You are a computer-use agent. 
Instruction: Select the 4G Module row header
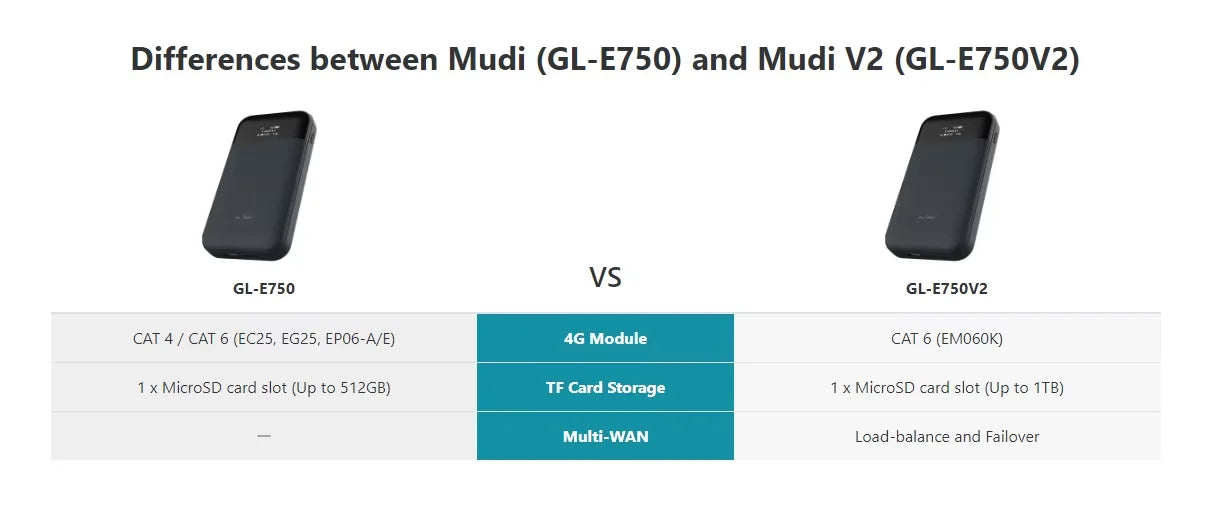click(605, 338)
